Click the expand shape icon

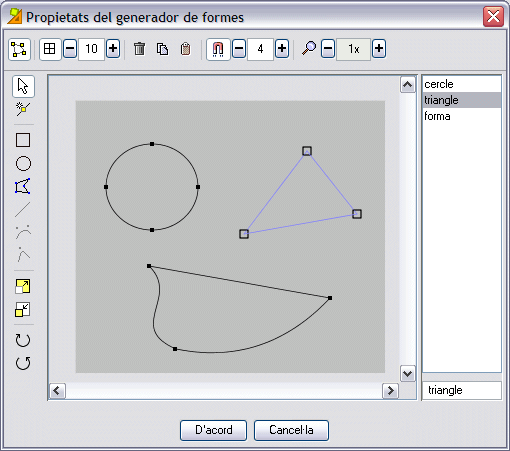23,286
